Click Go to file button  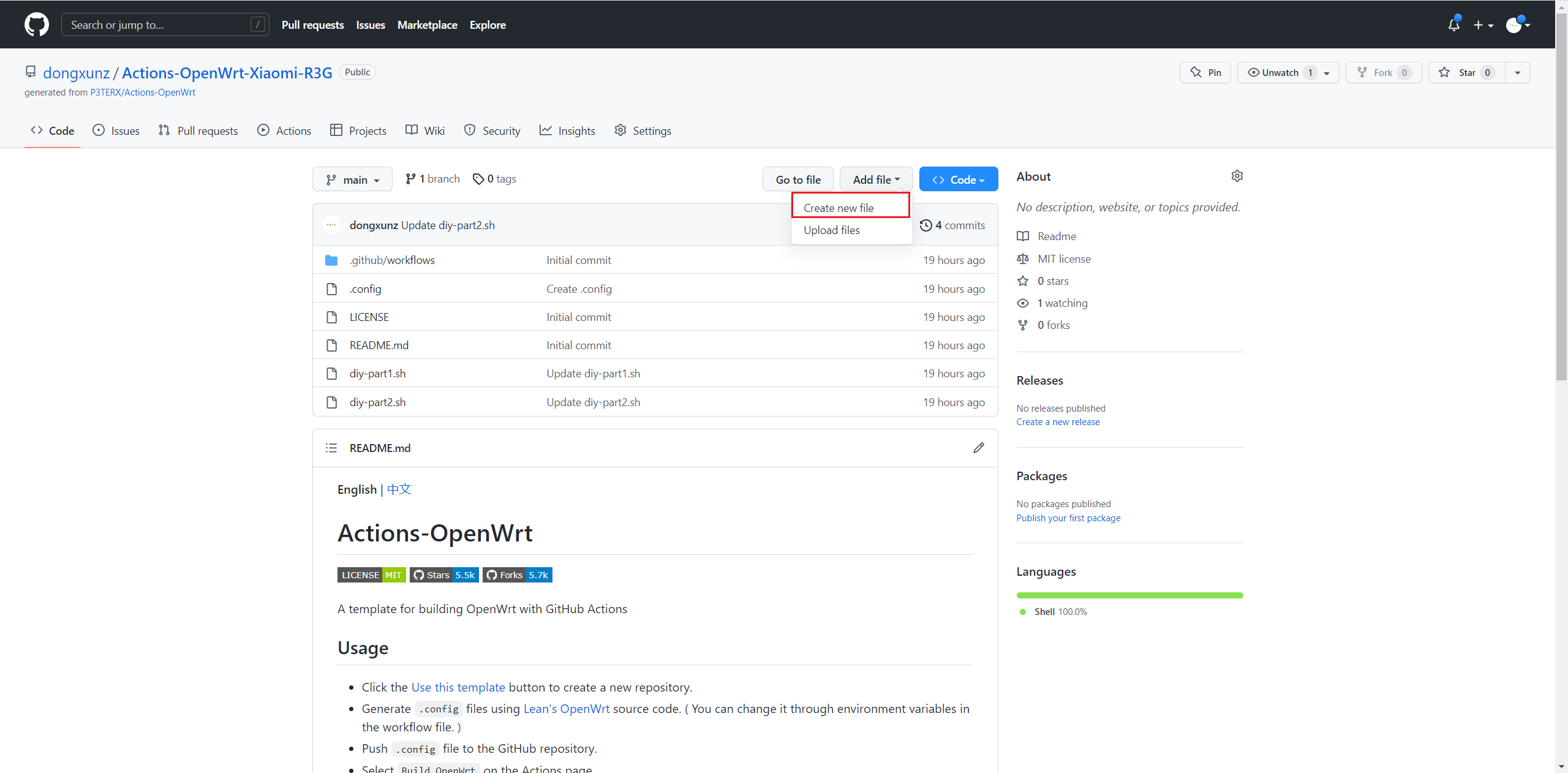click(797, 179)
